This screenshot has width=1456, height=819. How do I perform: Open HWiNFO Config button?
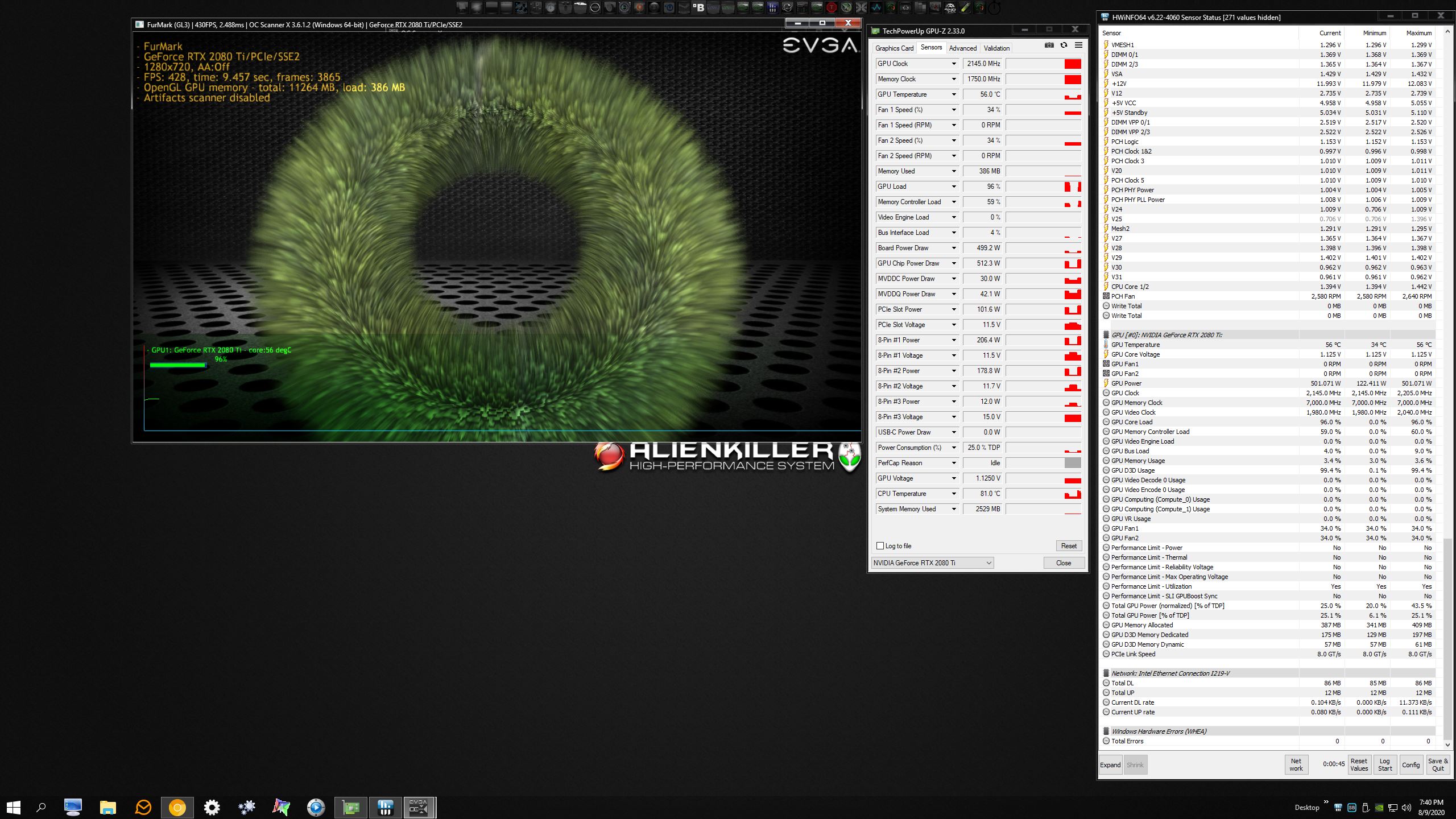pos(1410,765)
